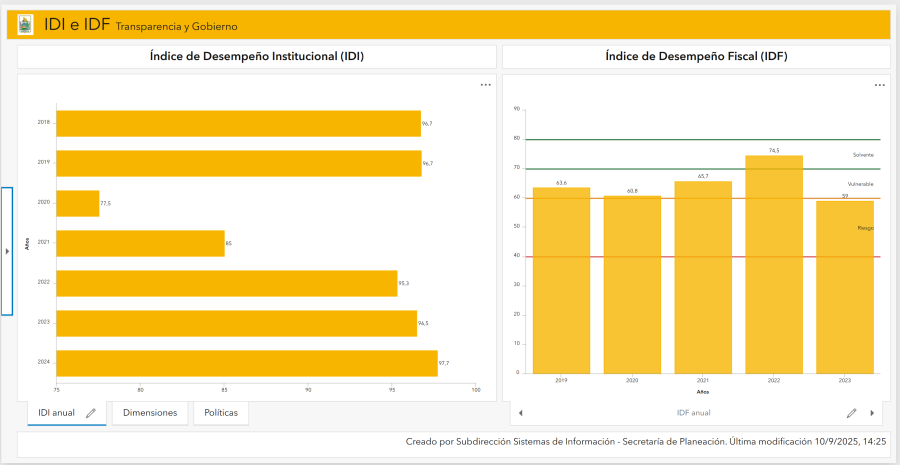Click the 'Transparencia y Gobierno' subtitle
The image size is (900, 465).
click(177, 26)
